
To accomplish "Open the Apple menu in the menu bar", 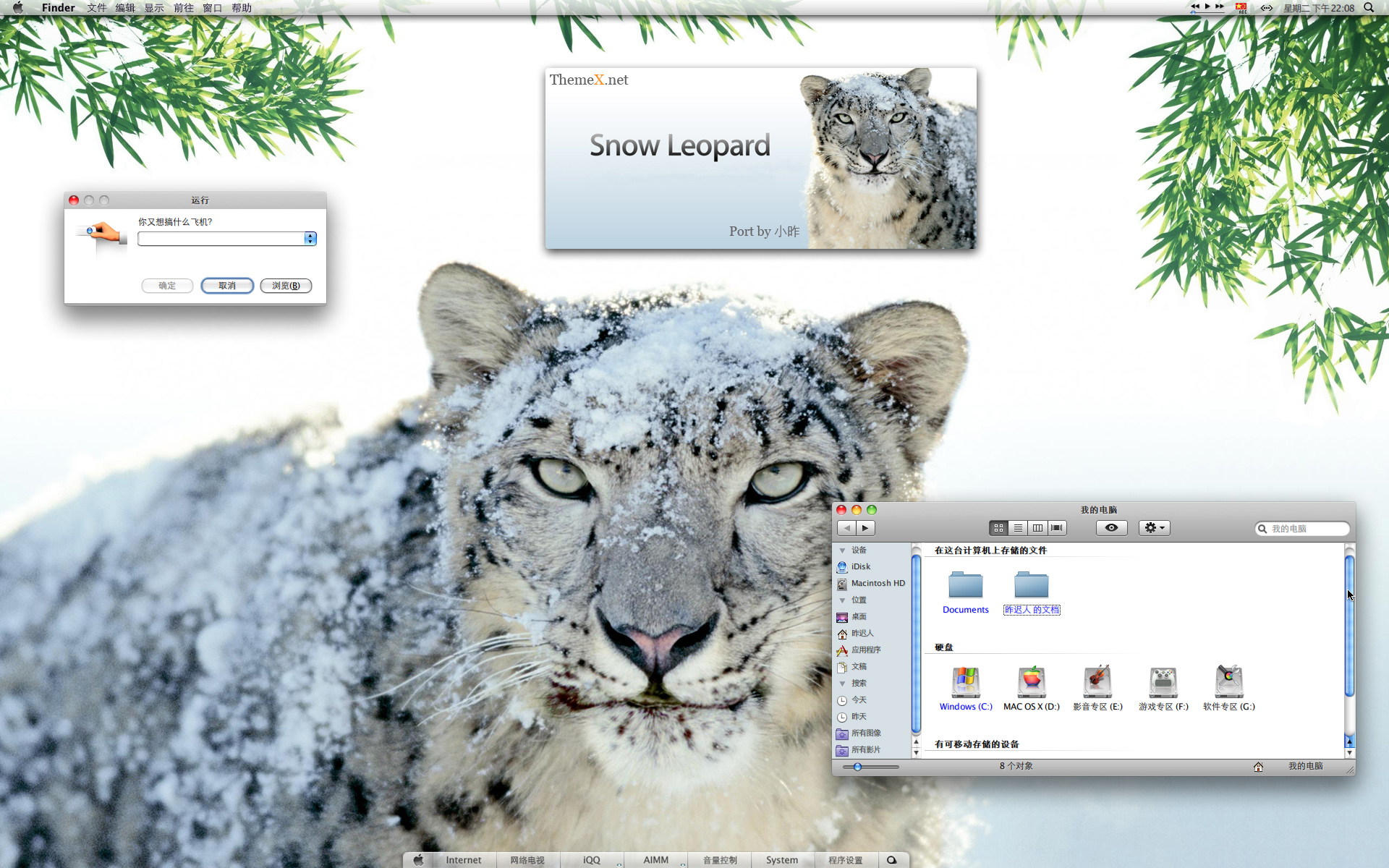I will tap(17, 8).
